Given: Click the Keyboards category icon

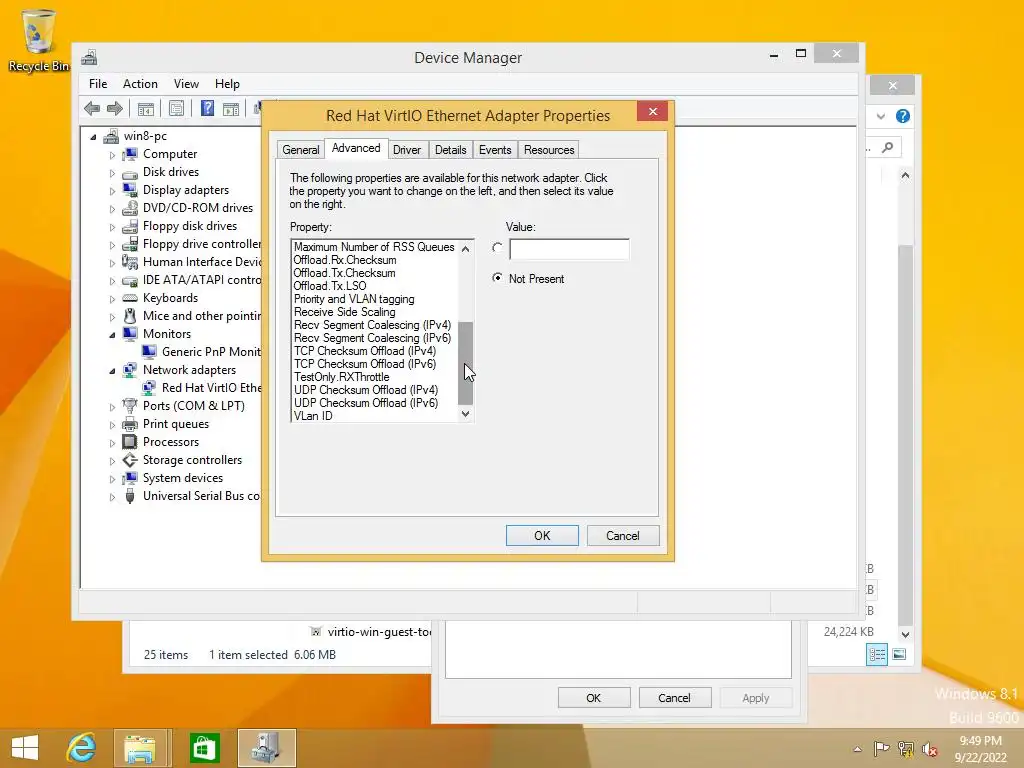Looking at the screenshot, I should click(130, 298).
